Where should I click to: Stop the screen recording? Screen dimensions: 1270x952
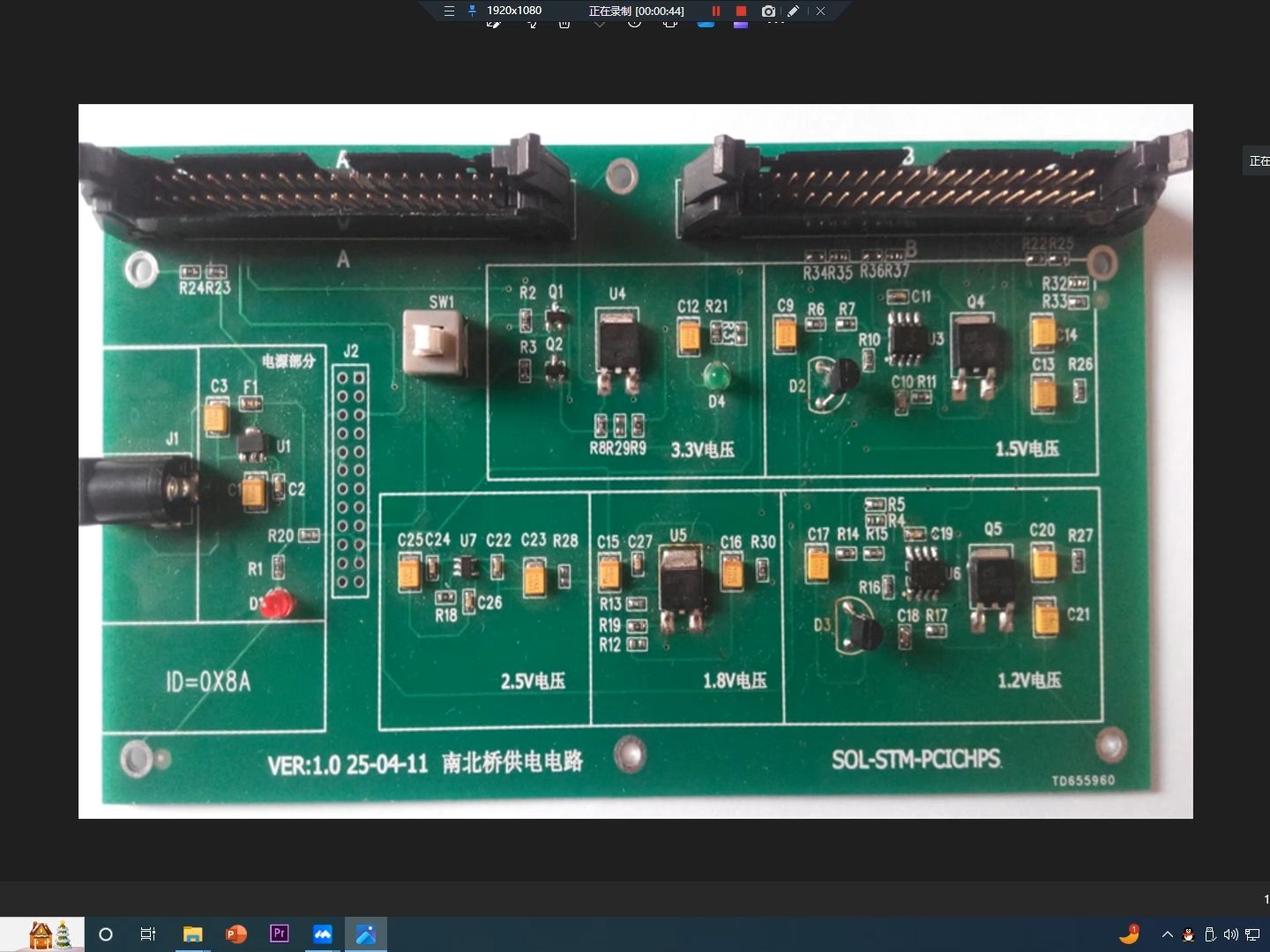coord(741,11)
